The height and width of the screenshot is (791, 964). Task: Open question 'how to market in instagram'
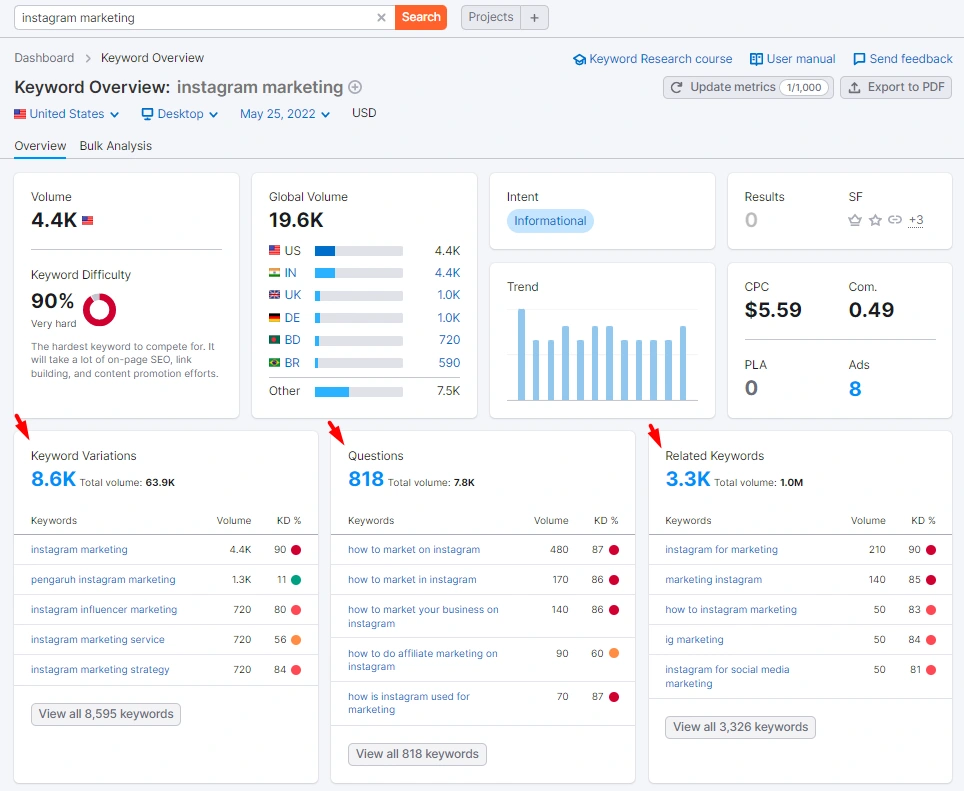(412, 580)
